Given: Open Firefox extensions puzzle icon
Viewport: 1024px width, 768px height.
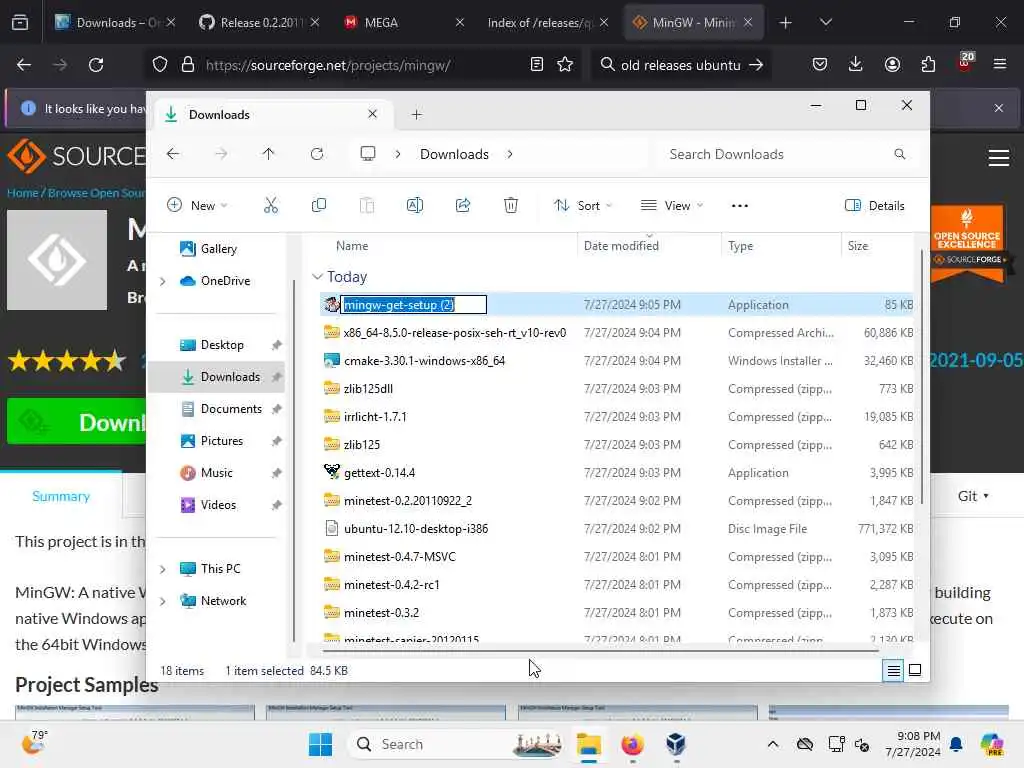Looking at the screenshot, I should [928, 65].
